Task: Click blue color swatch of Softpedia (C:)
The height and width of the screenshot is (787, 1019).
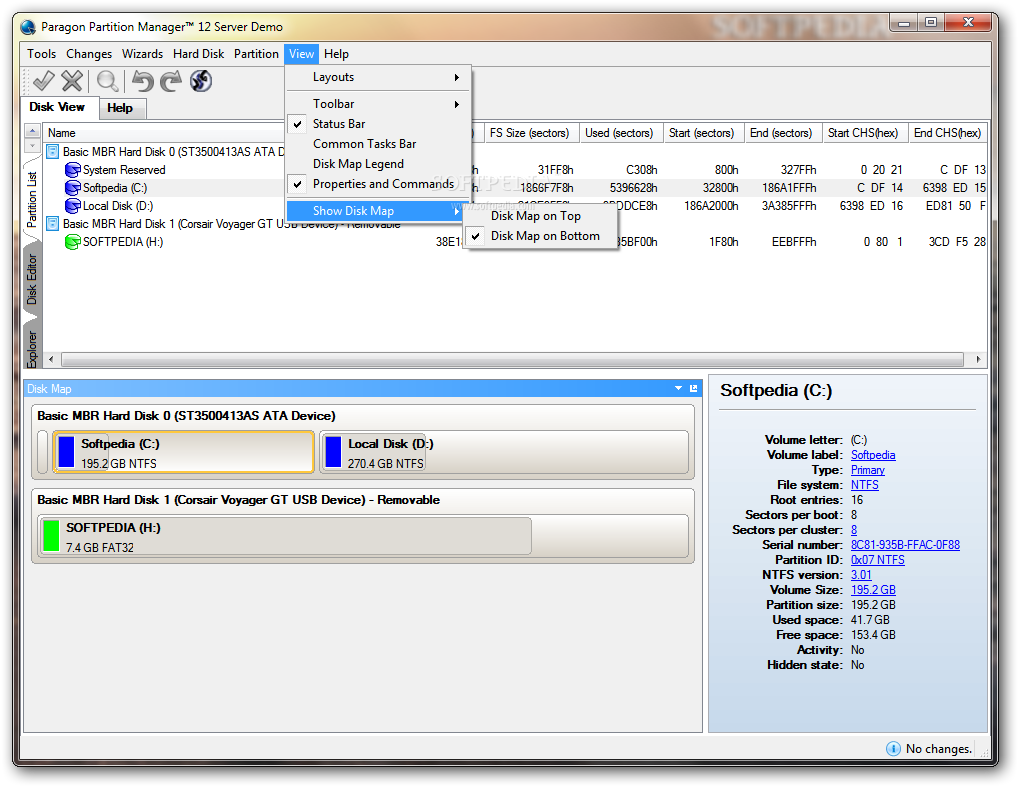Action: pyautogui.click(x=66, y=452)
